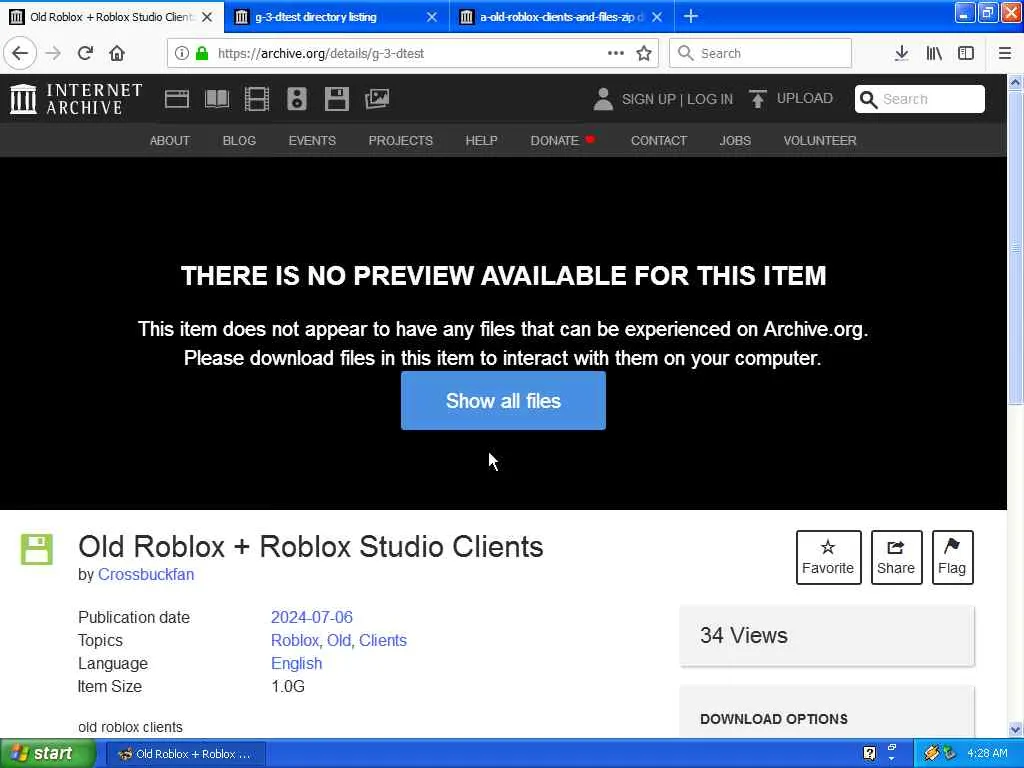Open the Video film strip icon
The height and width of the screenshot is (768, 1024).
coord(257,99)
